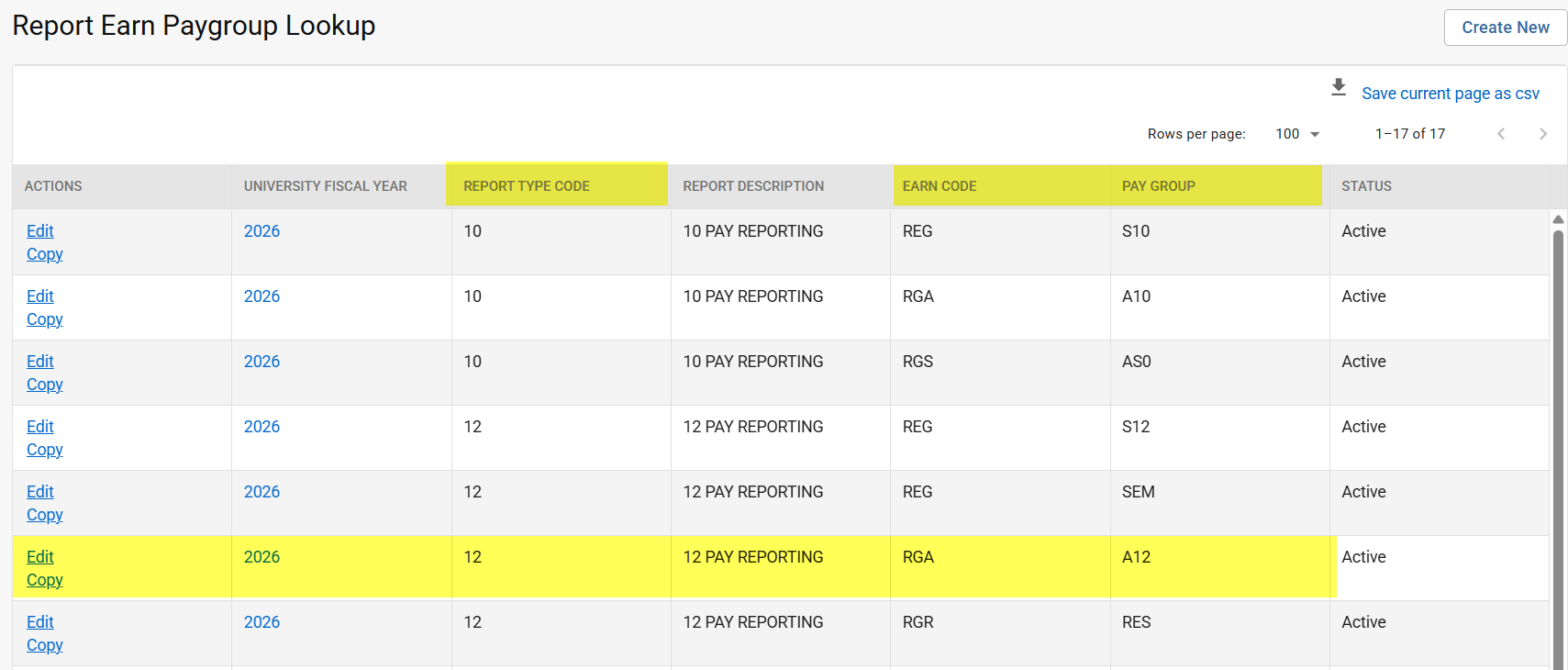Sort by Status column header

[1366, 186]
